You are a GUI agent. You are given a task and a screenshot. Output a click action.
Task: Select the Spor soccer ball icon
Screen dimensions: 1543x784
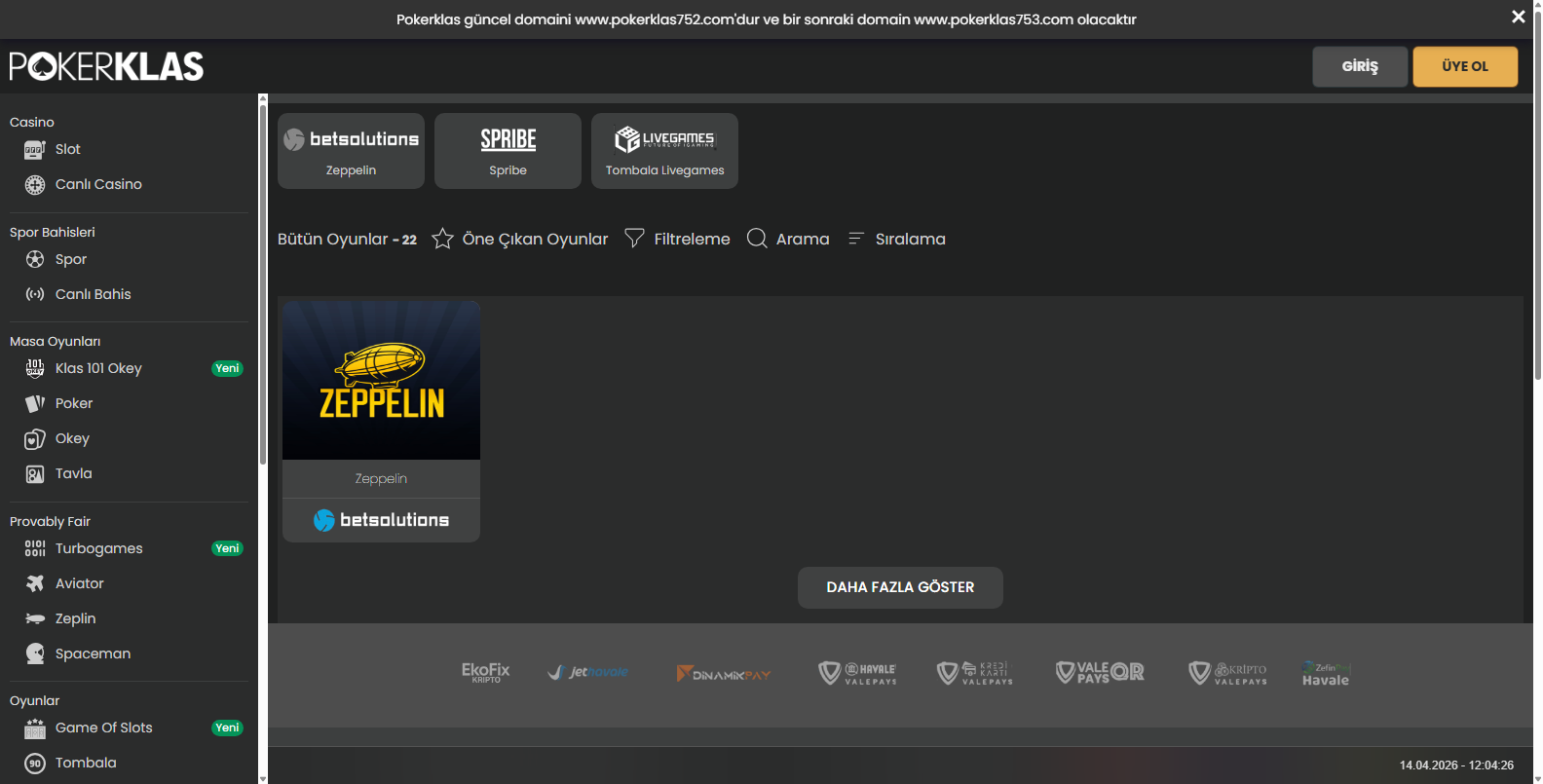35,259
